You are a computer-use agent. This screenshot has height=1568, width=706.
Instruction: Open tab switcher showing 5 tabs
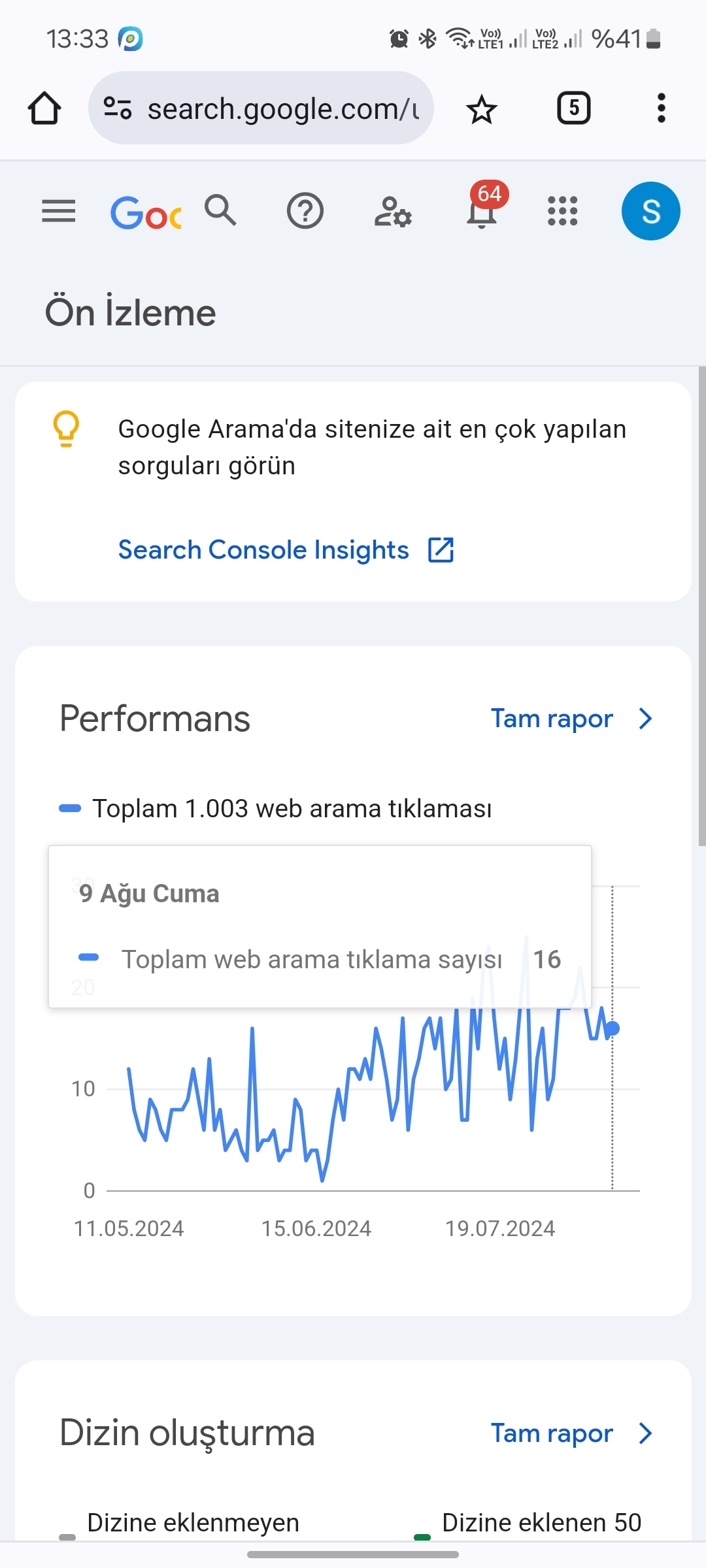point(573,108)
